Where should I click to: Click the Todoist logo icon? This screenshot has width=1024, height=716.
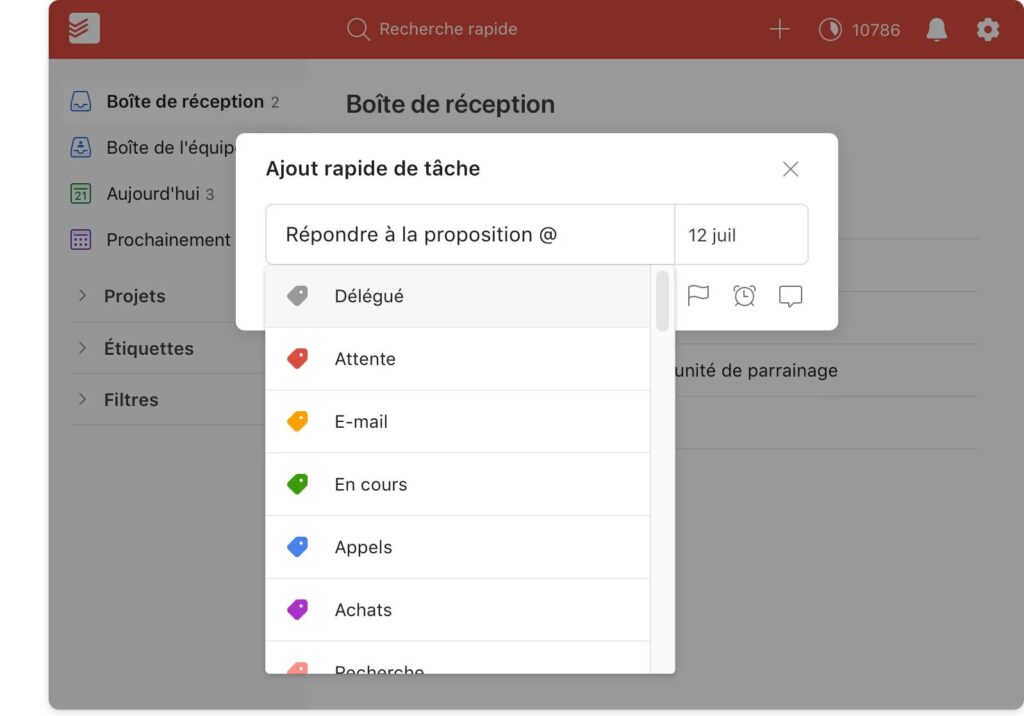(81, 28)
